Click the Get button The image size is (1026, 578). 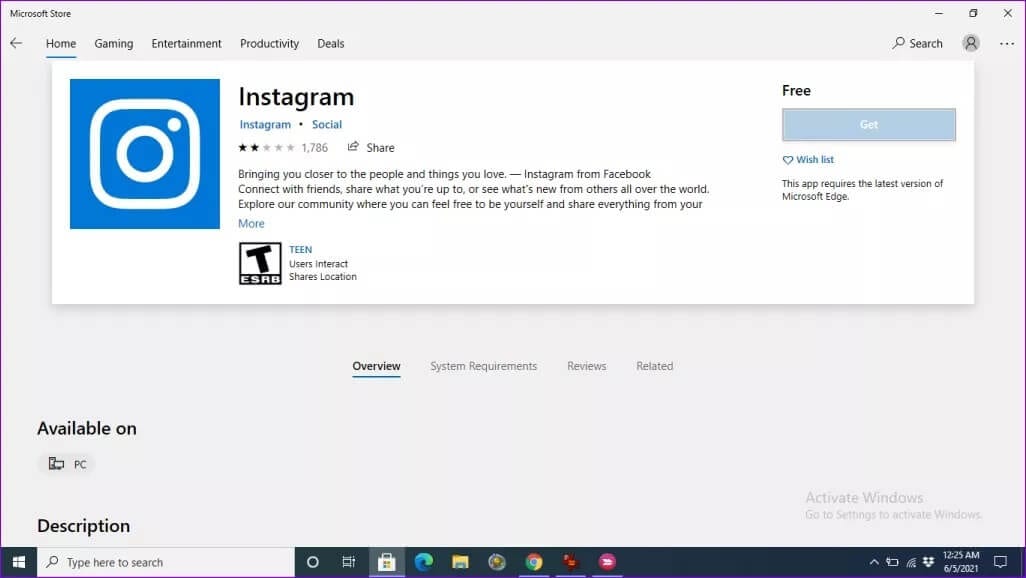click(x=868, y=124)
